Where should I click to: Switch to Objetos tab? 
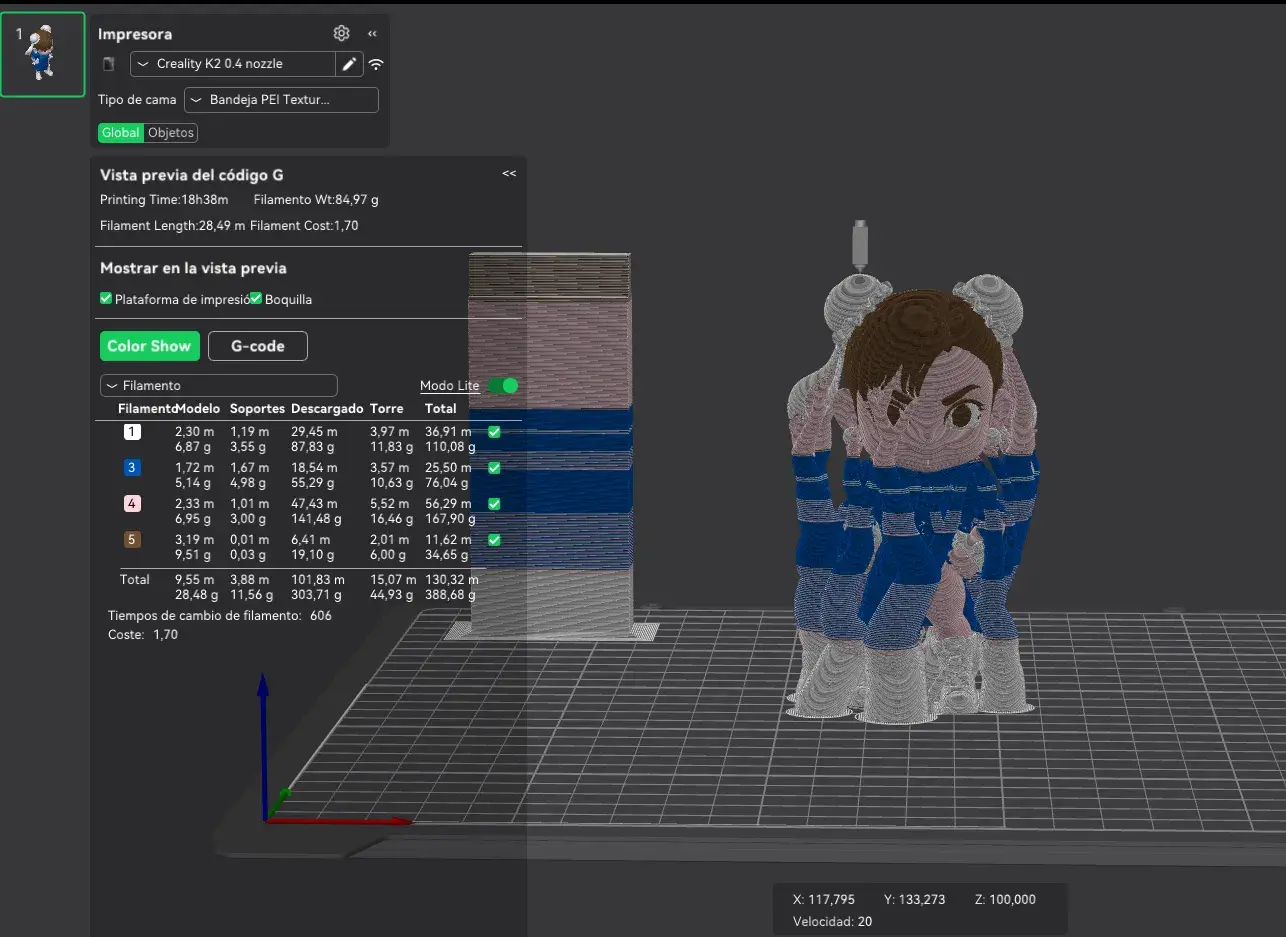(171, 133)
